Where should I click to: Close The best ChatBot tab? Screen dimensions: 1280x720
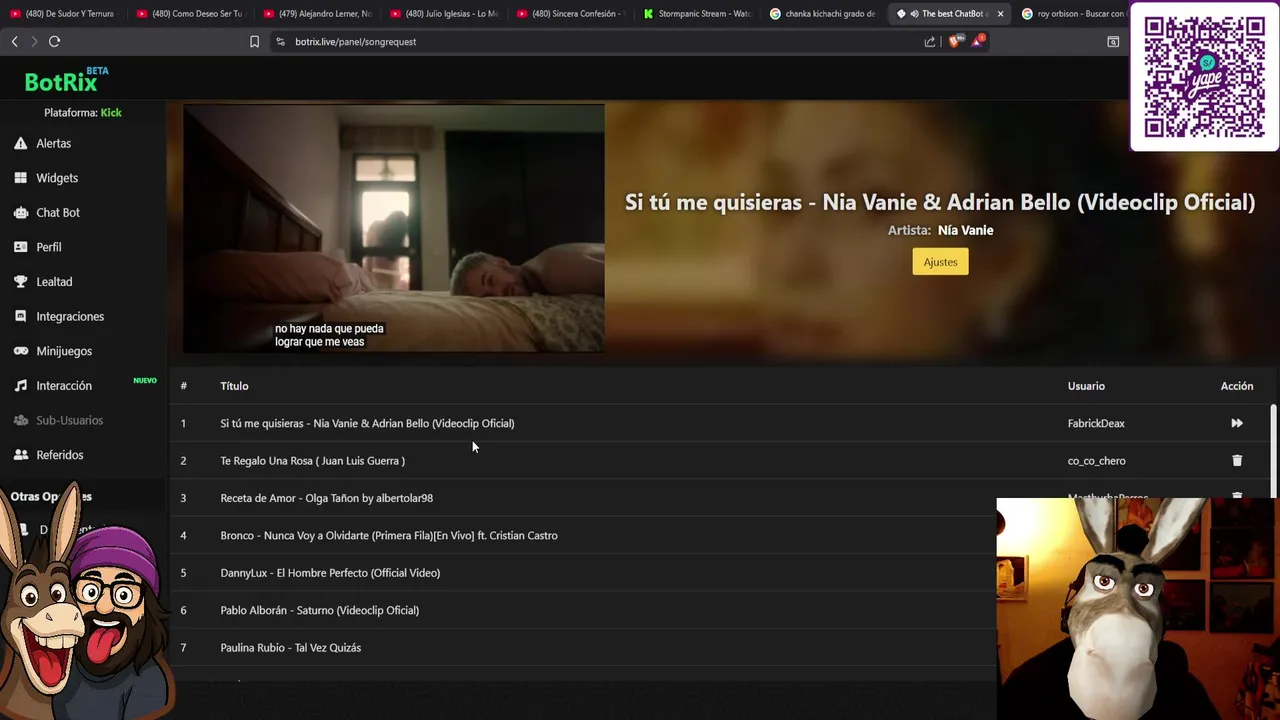click(x=1000, y=14)
